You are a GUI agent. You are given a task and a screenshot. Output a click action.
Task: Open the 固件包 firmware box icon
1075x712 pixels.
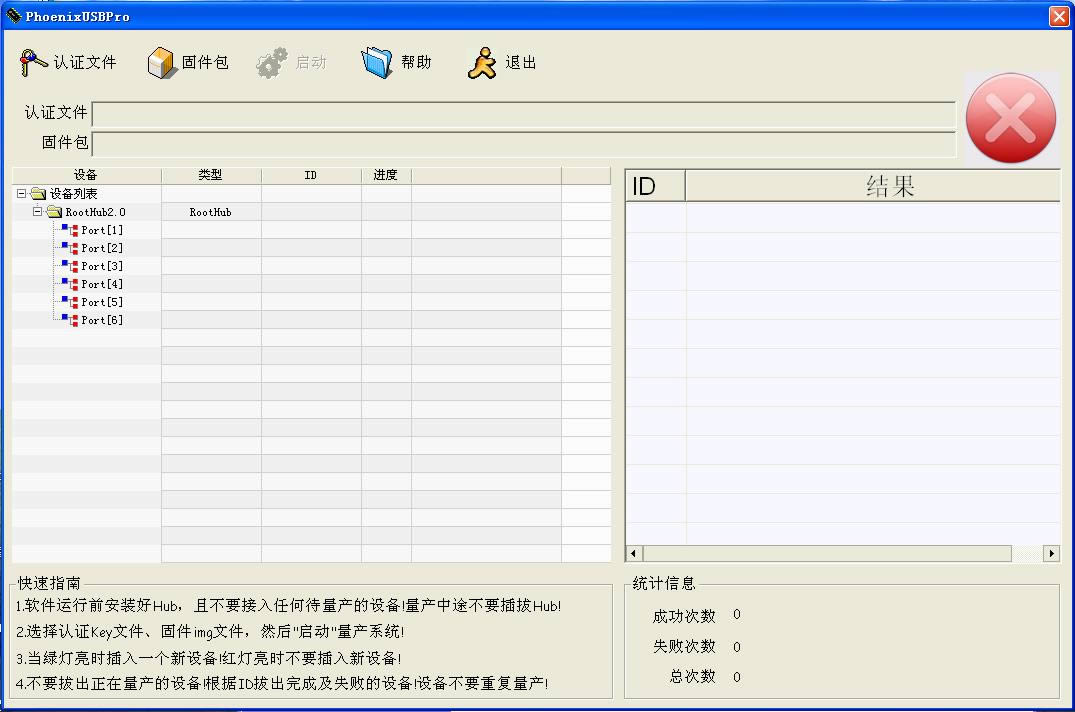[x=161, y=62]
